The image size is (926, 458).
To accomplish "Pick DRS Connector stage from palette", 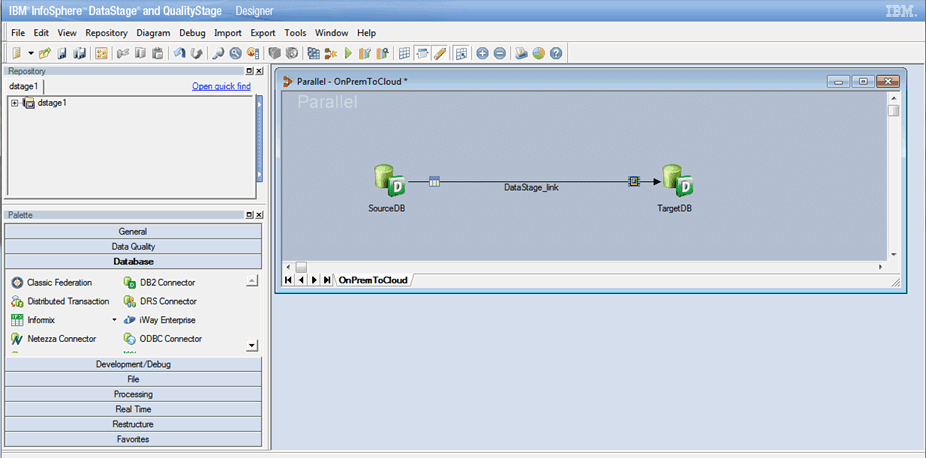I will [160, 302].
